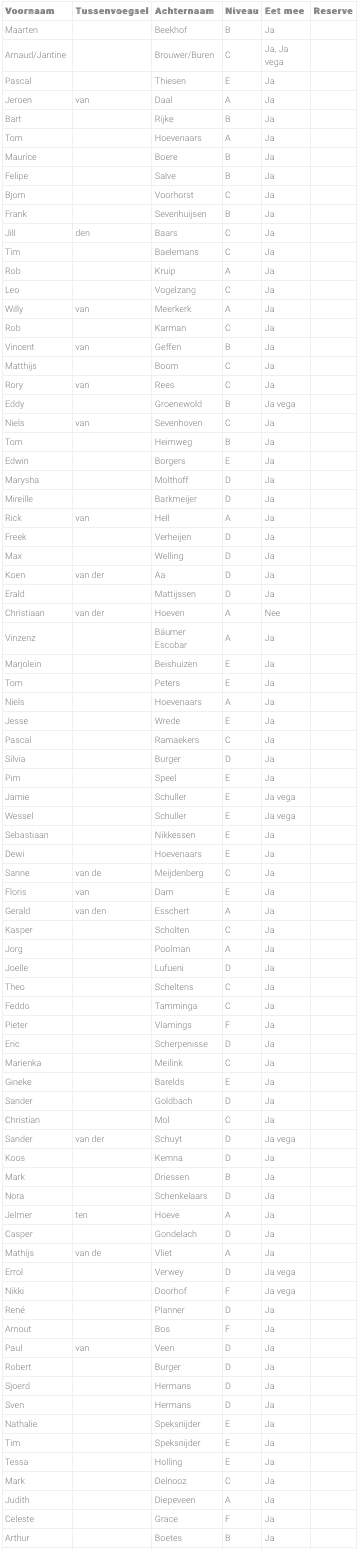Click the Voornaam column header
The height and width of the screenshot is (1550, 360).
point(30,10)
